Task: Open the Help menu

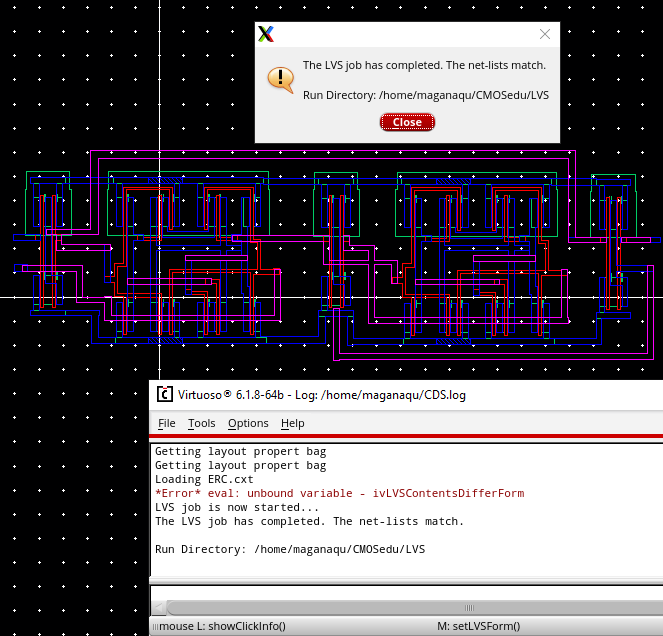Action: tap(292, 423)
